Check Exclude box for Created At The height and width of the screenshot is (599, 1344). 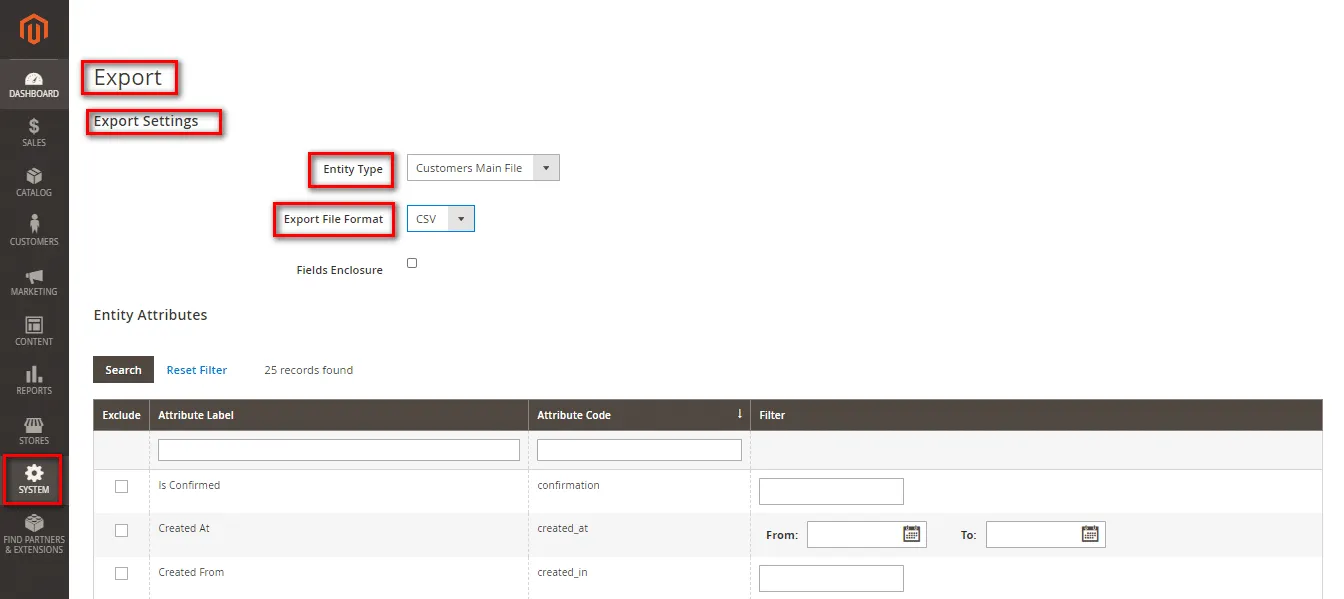coord(121,530)
